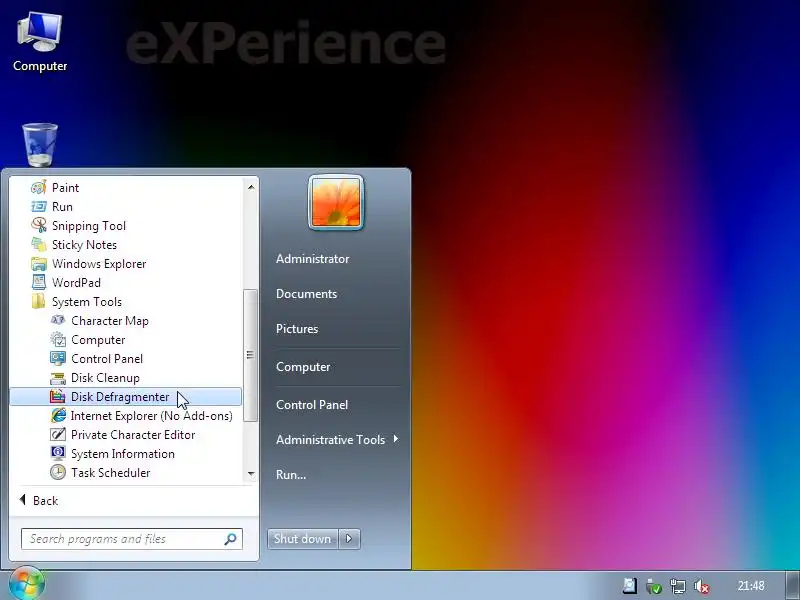Click the Run icon in programs list

[39, 207]
